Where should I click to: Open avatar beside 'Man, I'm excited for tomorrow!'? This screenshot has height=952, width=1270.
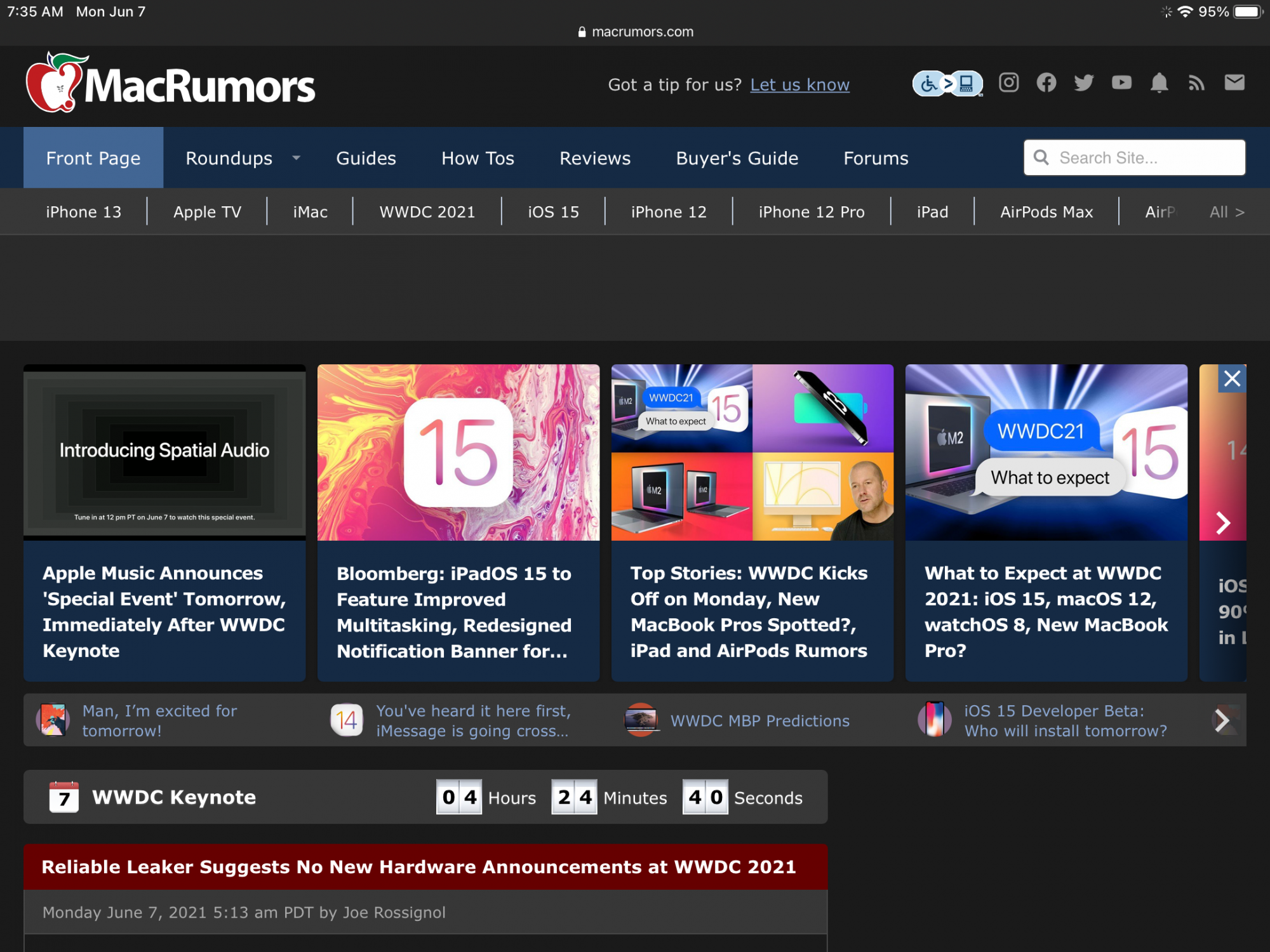[53, 720]
